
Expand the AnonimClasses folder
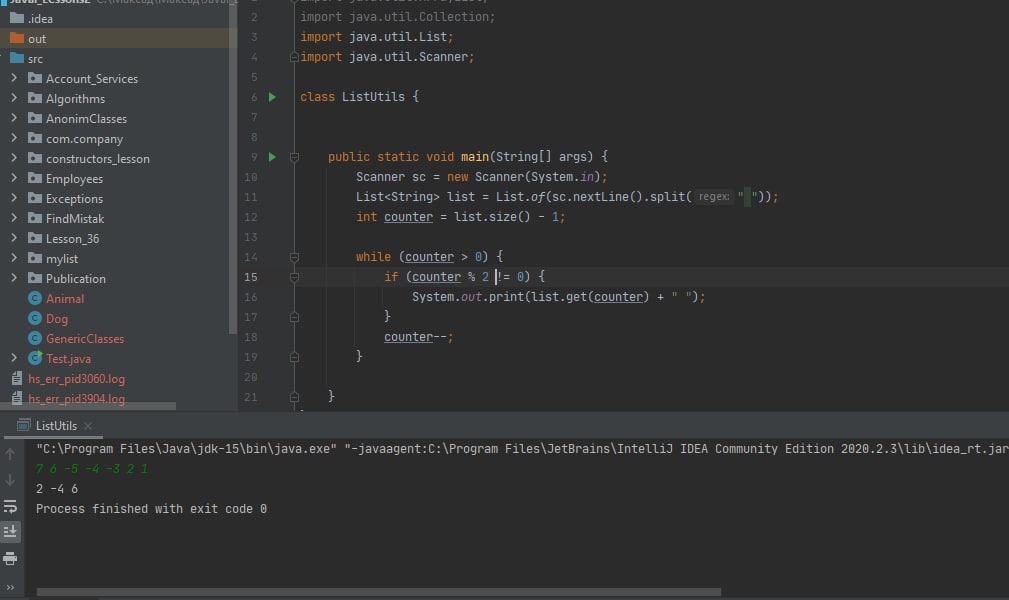click(14, 118)
